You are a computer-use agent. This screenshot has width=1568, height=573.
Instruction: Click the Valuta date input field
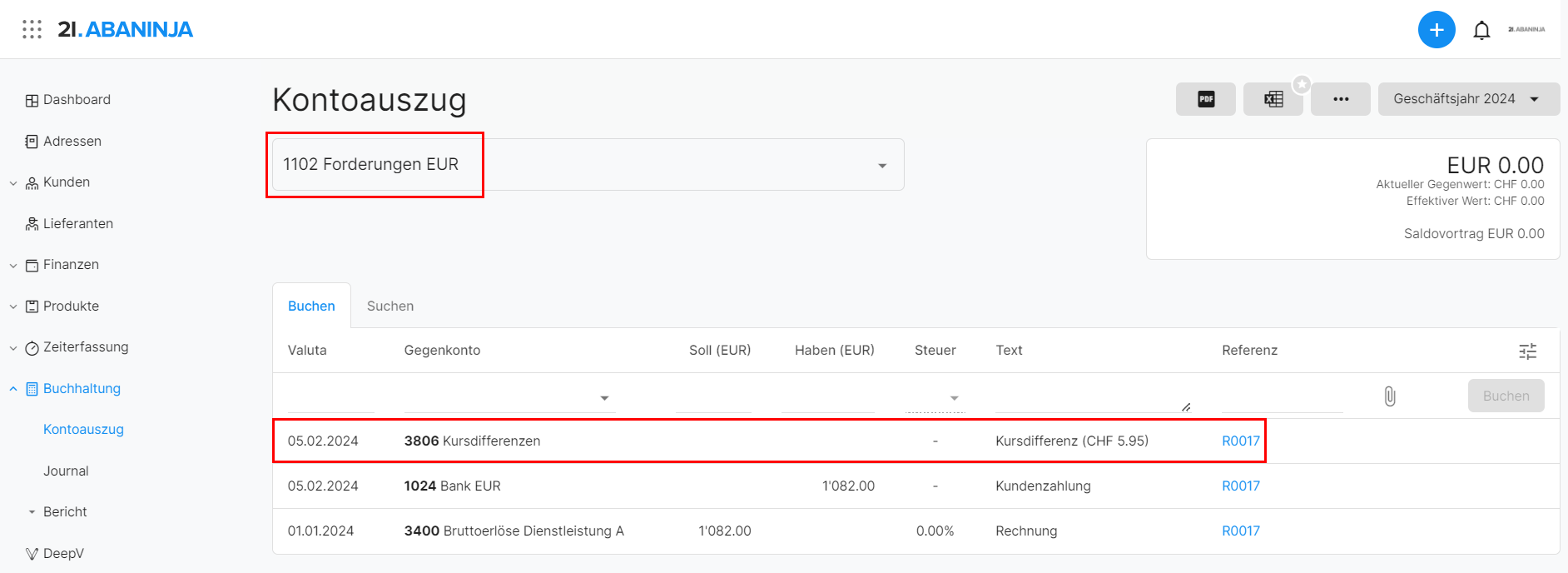[x=330, y=397]
